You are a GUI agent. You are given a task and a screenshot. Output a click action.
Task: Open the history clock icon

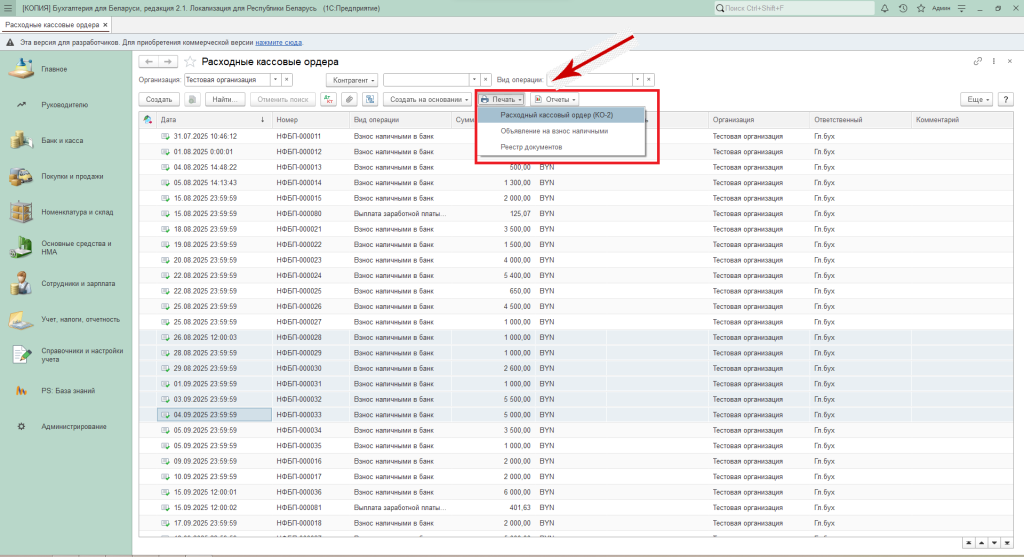click(x=903, y=8)
